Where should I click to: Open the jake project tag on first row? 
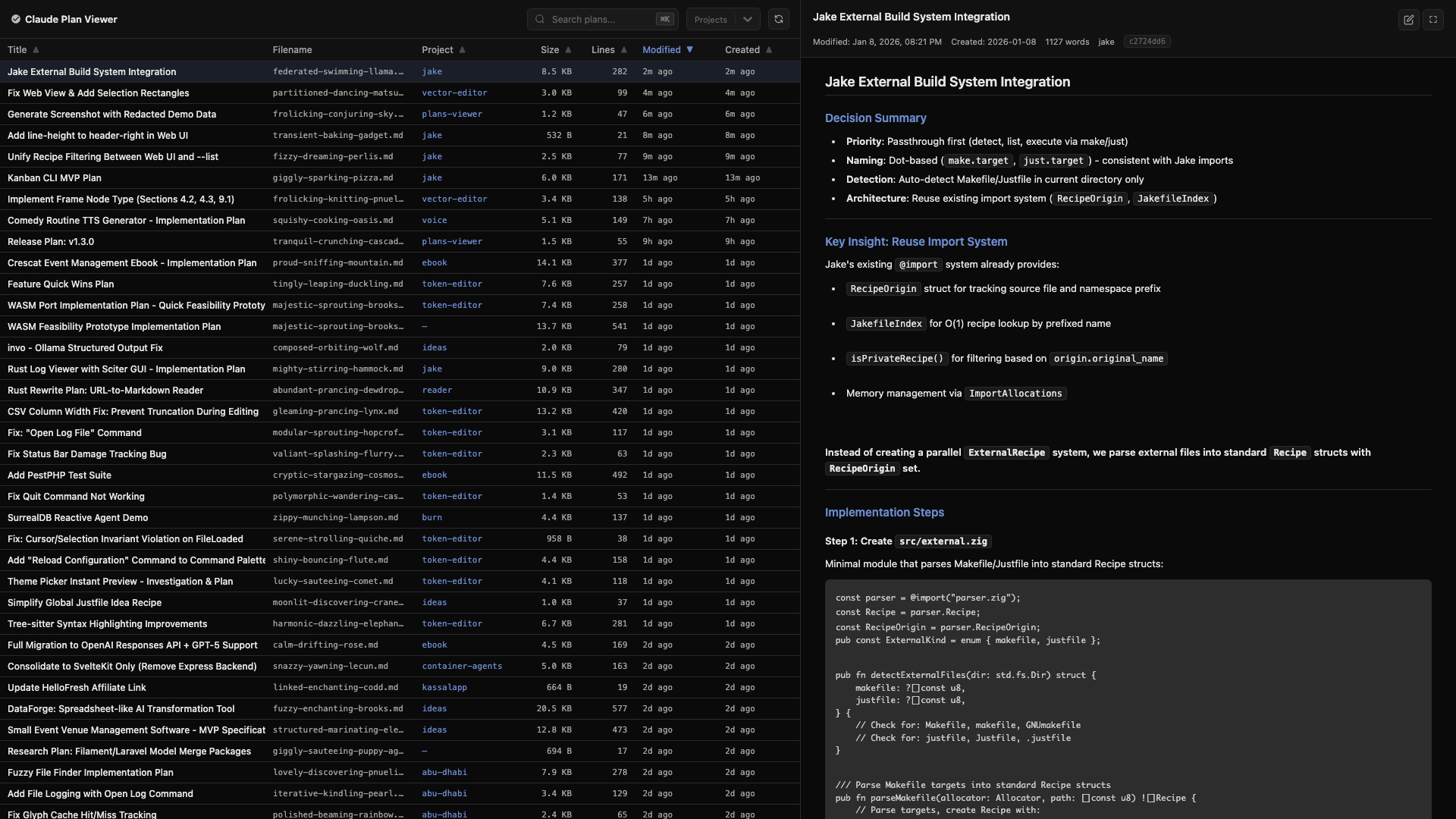click(x=432, y=71)
